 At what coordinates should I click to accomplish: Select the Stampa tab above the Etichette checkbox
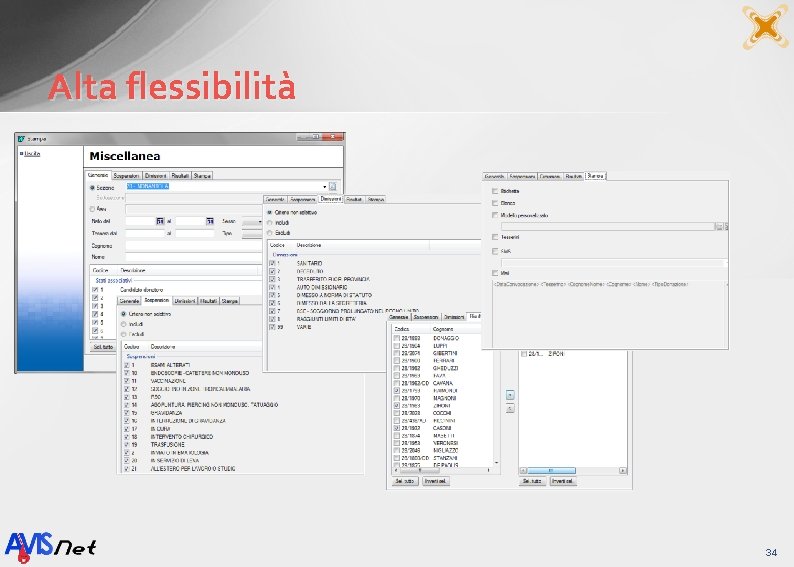tap(596, 176)
